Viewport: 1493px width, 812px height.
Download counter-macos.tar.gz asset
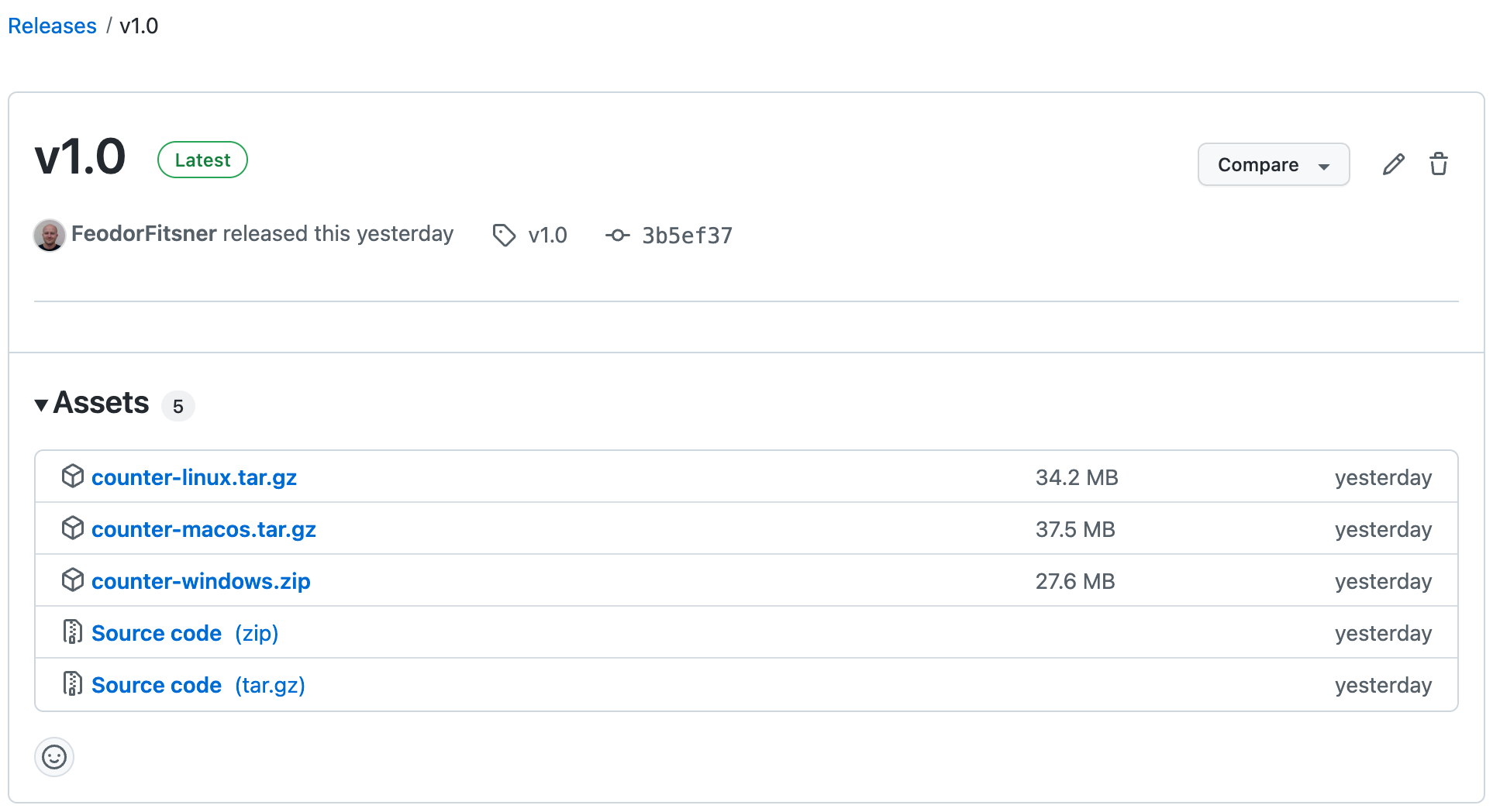click(203, 529)
